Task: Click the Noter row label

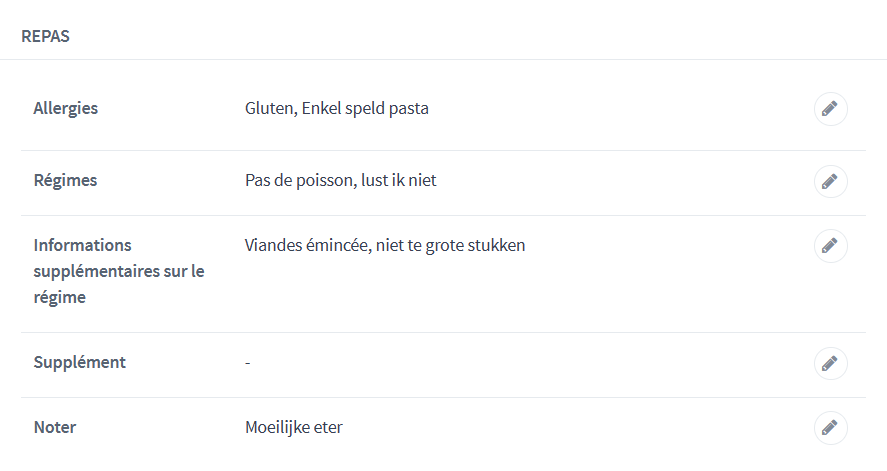Action: click(55, 427)
